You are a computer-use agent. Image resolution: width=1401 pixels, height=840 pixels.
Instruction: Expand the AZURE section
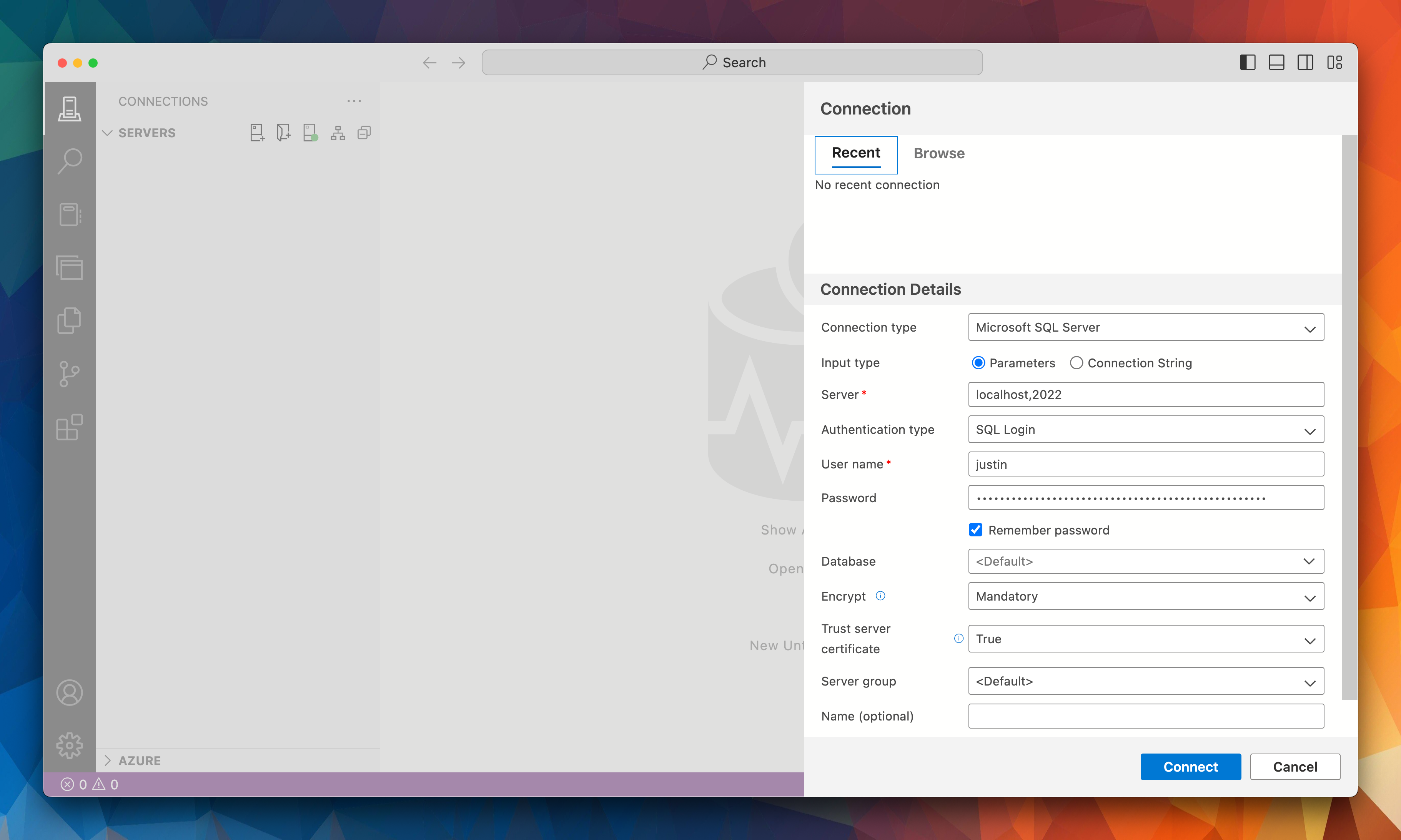pyautogui.click(x=139, y=760)
